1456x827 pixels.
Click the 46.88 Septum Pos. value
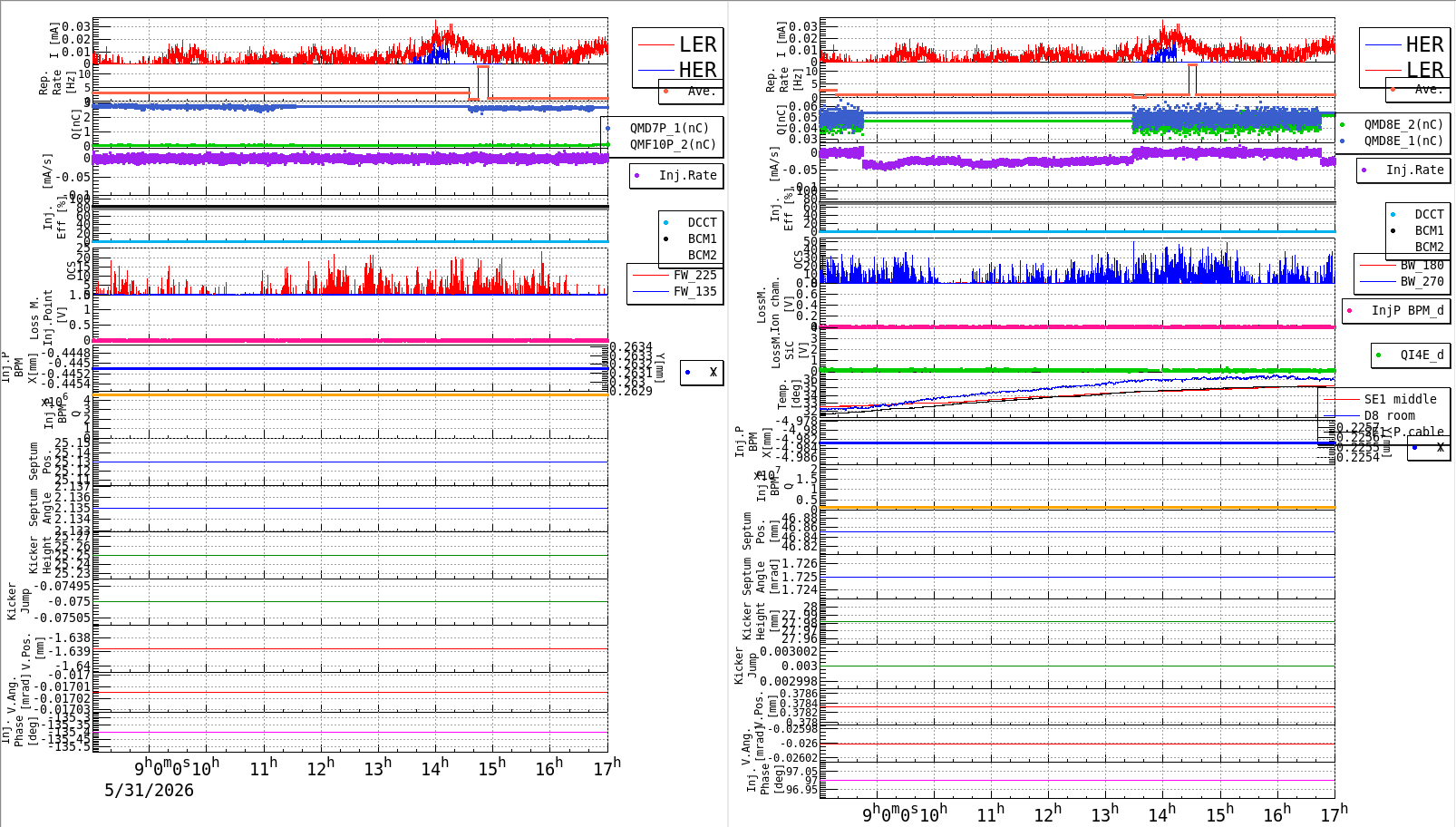(x=800, y=519)
